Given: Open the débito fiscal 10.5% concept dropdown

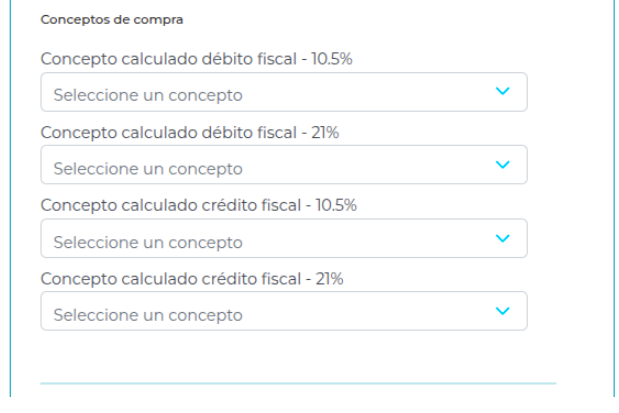Looking at the screenshot, I should click(x=283, y=93).
